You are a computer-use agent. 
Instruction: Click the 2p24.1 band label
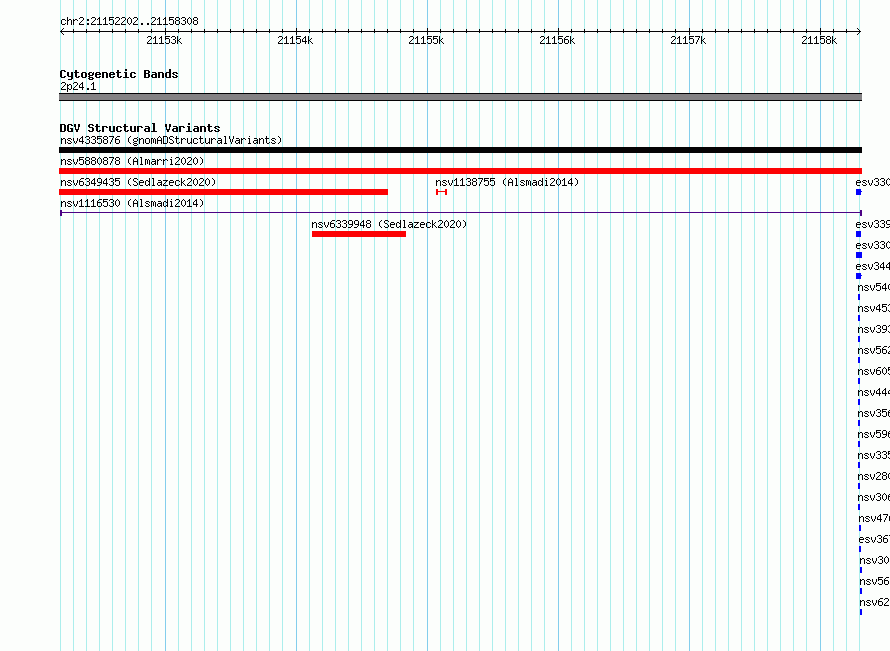tap(78, 86)
